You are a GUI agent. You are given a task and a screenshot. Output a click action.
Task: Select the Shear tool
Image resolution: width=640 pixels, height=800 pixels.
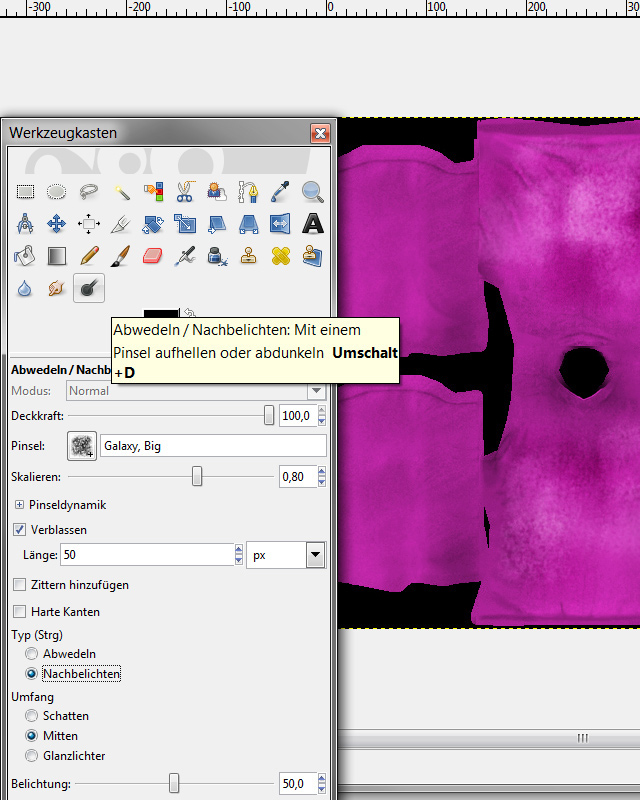pos(217,224)
